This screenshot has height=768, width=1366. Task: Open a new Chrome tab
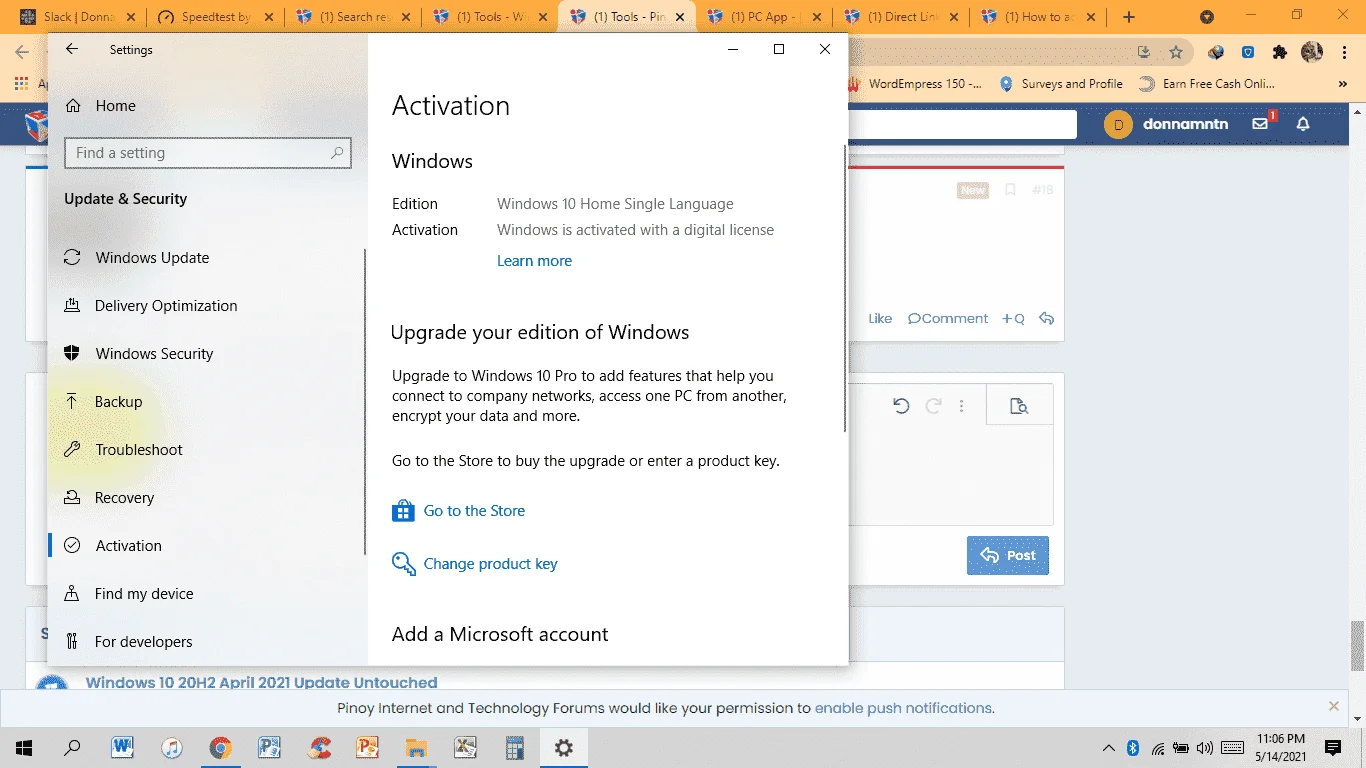click(1129, 17)
